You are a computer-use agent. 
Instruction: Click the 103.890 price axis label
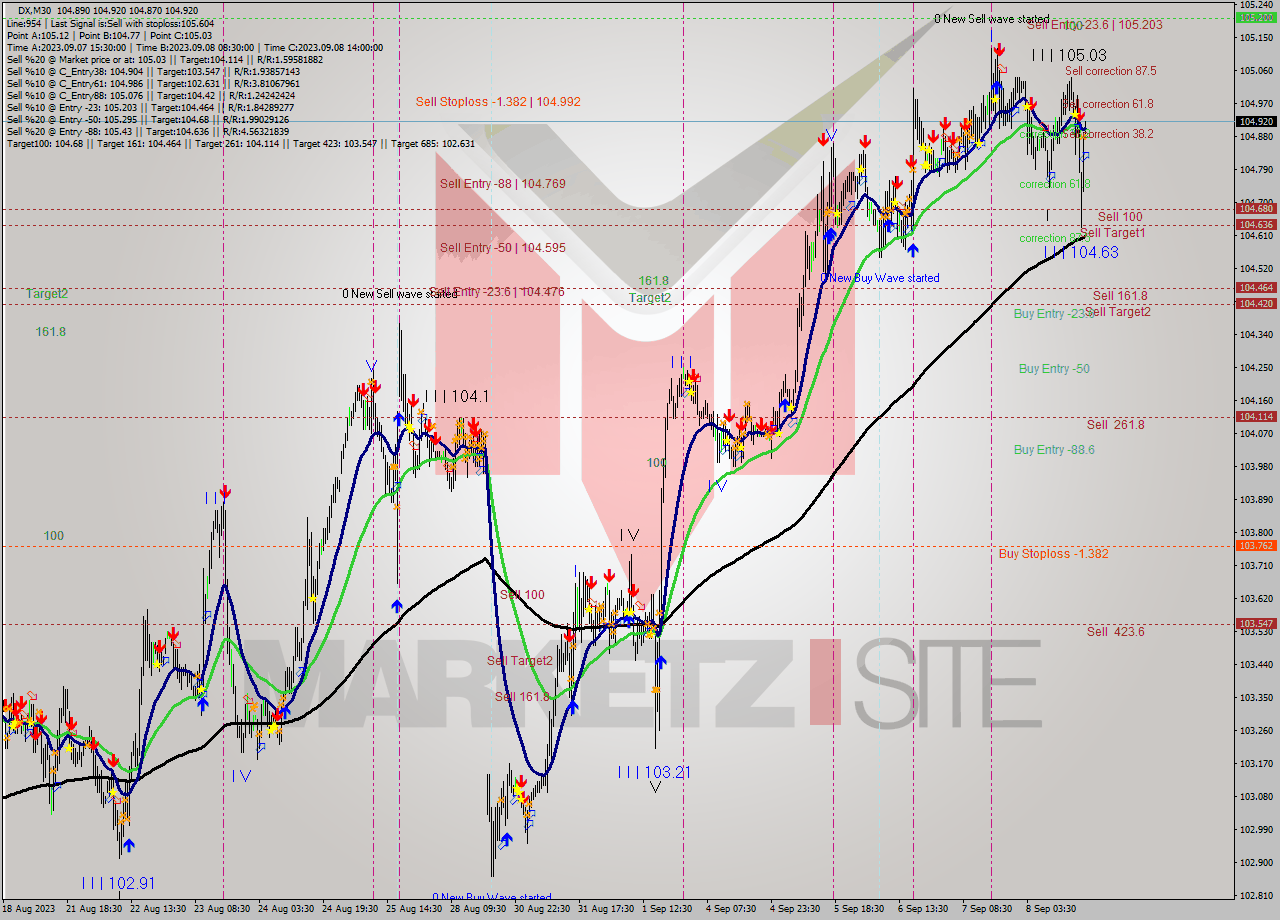point(1255,499)
